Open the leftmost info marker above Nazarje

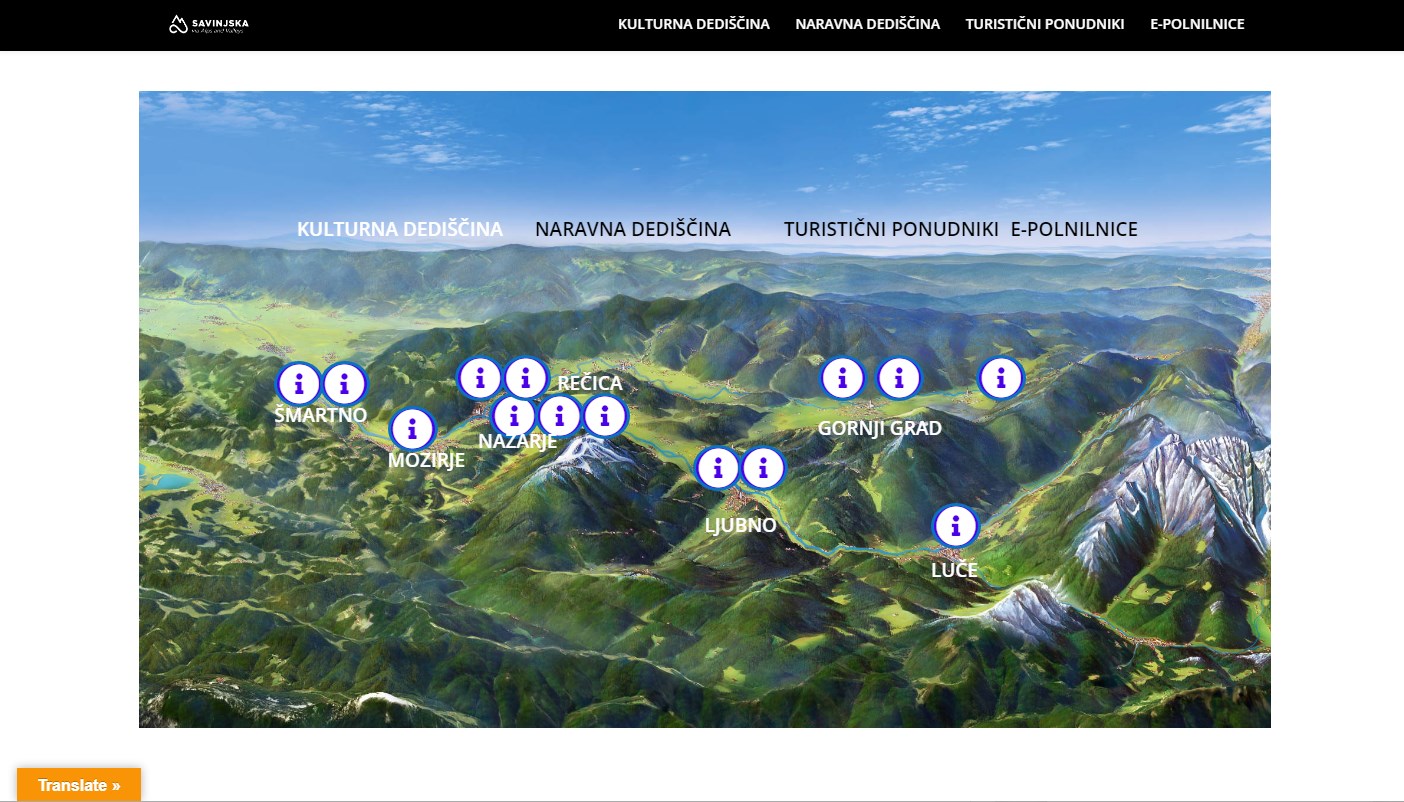pos(514,416)
